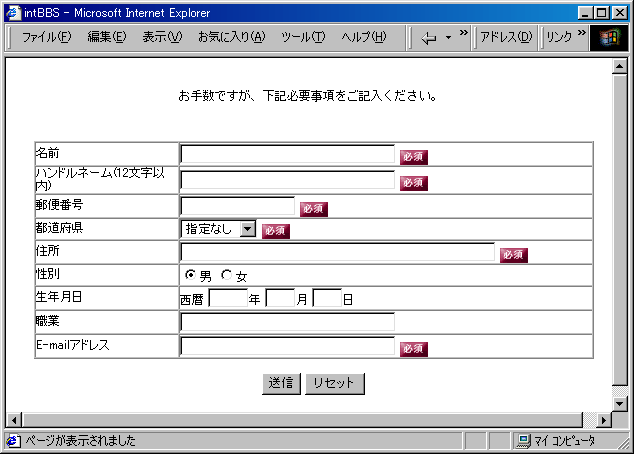Click the リセット button
Image resolution: width=634 pixels, height=454 pixels.
click(335, 384)
